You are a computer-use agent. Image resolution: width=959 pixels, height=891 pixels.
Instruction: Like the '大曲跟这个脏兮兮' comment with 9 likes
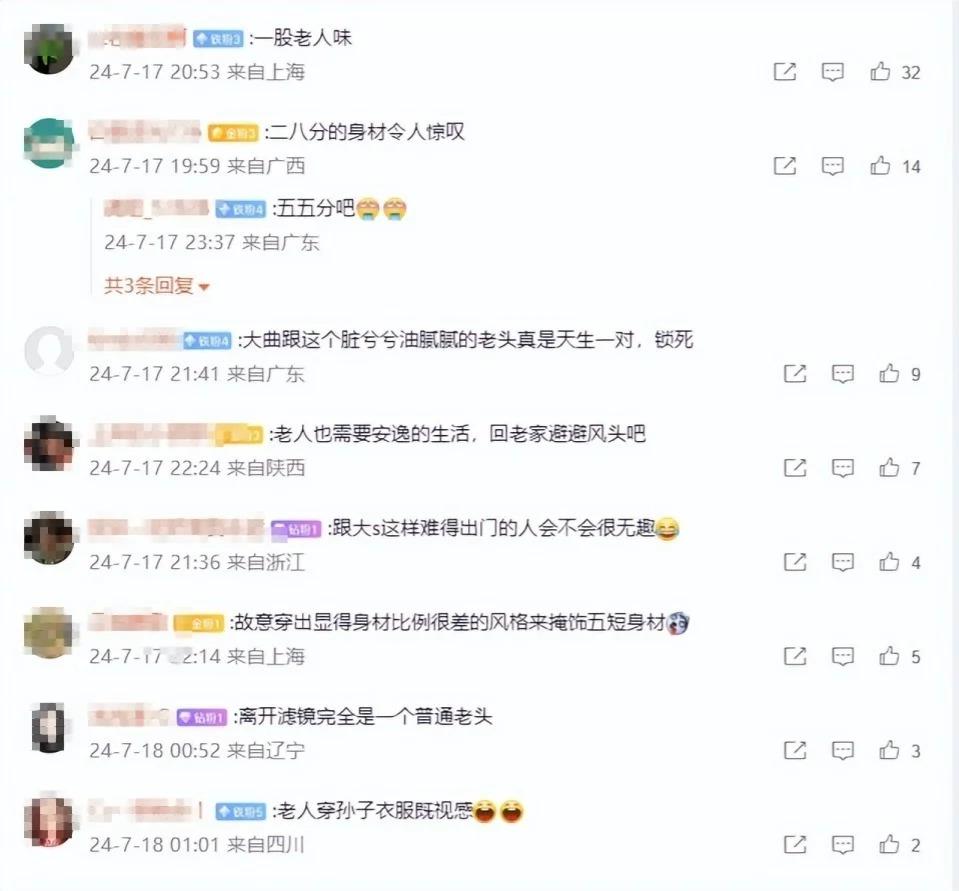pos(889,373)
